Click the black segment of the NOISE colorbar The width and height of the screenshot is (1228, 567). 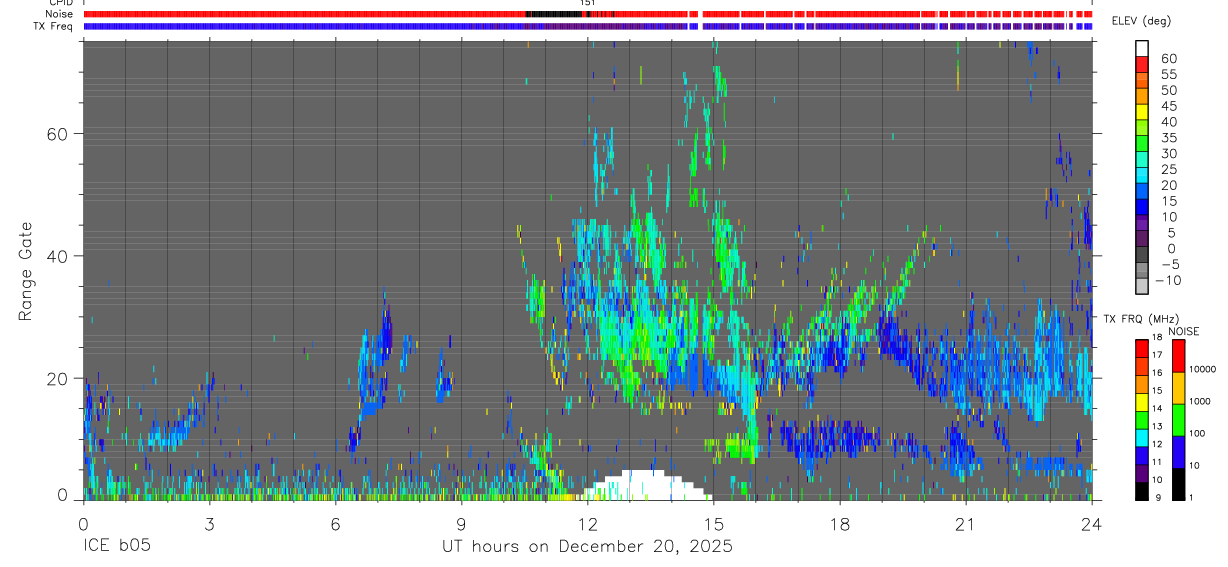[x=1178, y=484]
